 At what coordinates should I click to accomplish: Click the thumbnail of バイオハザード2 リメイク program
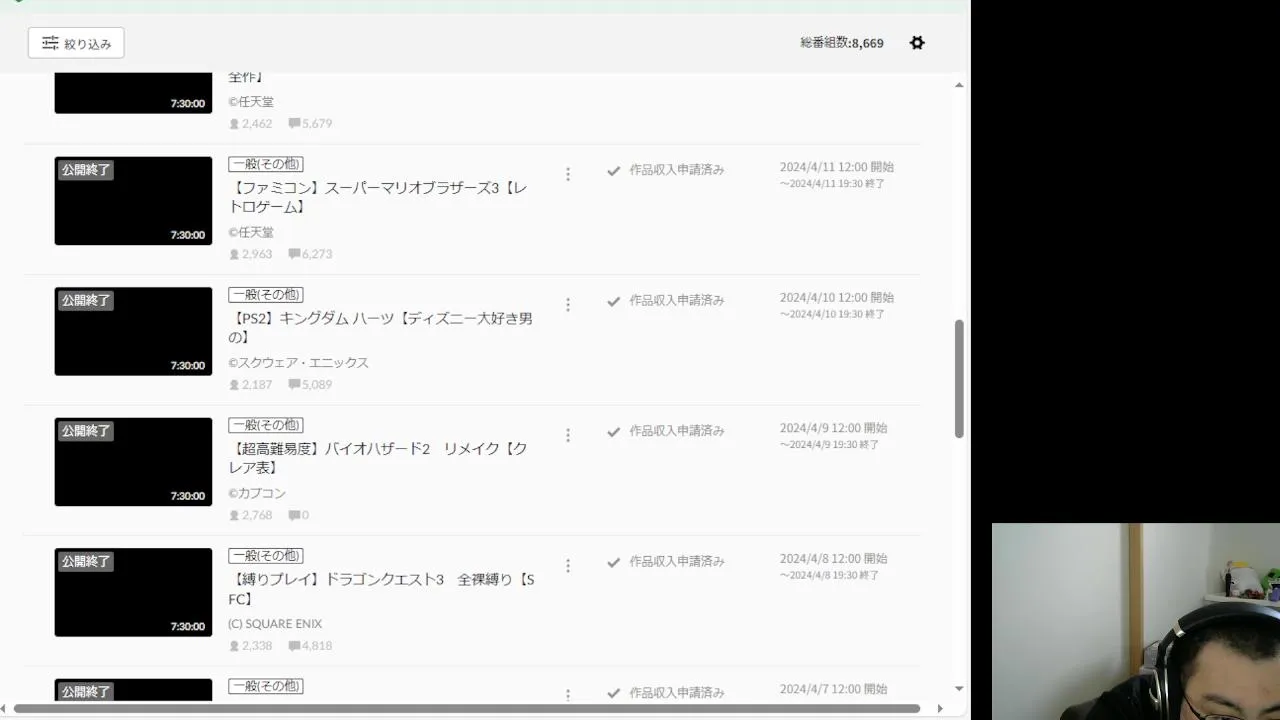133,462
